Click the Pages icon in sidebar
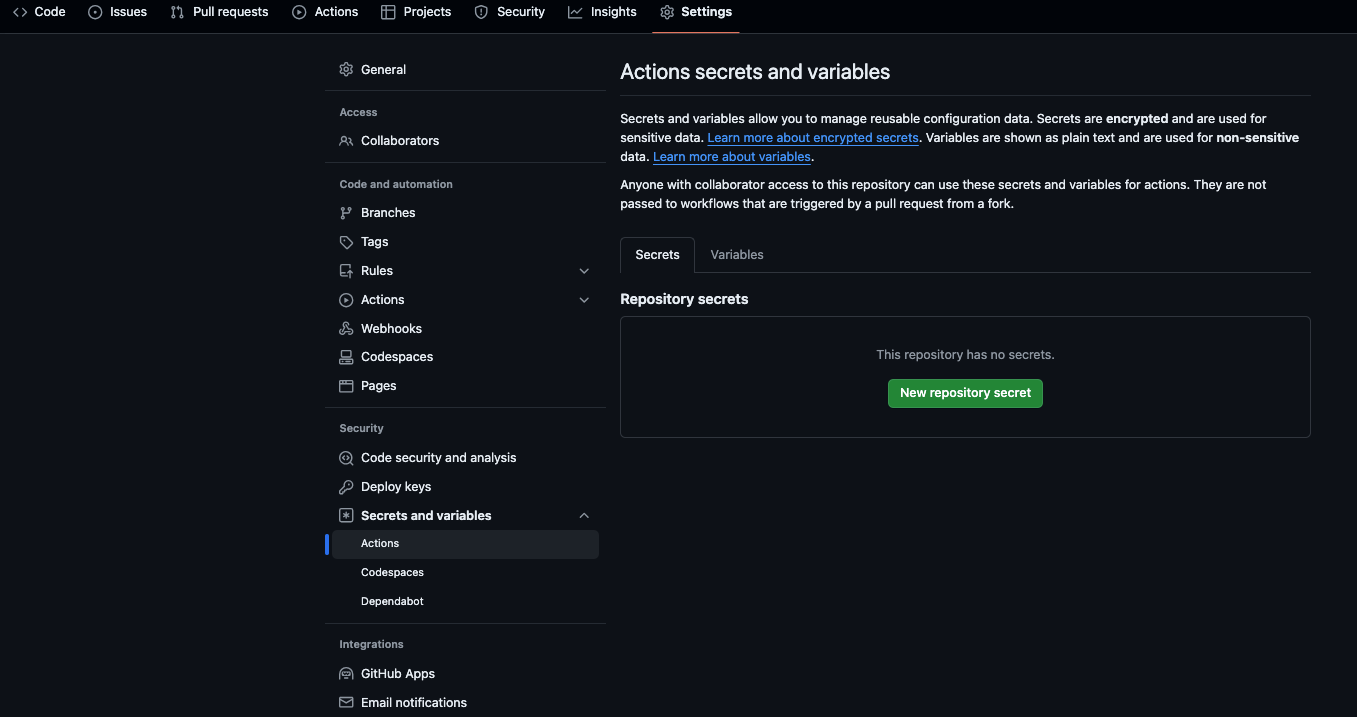1357x717 pixels. 345,385
